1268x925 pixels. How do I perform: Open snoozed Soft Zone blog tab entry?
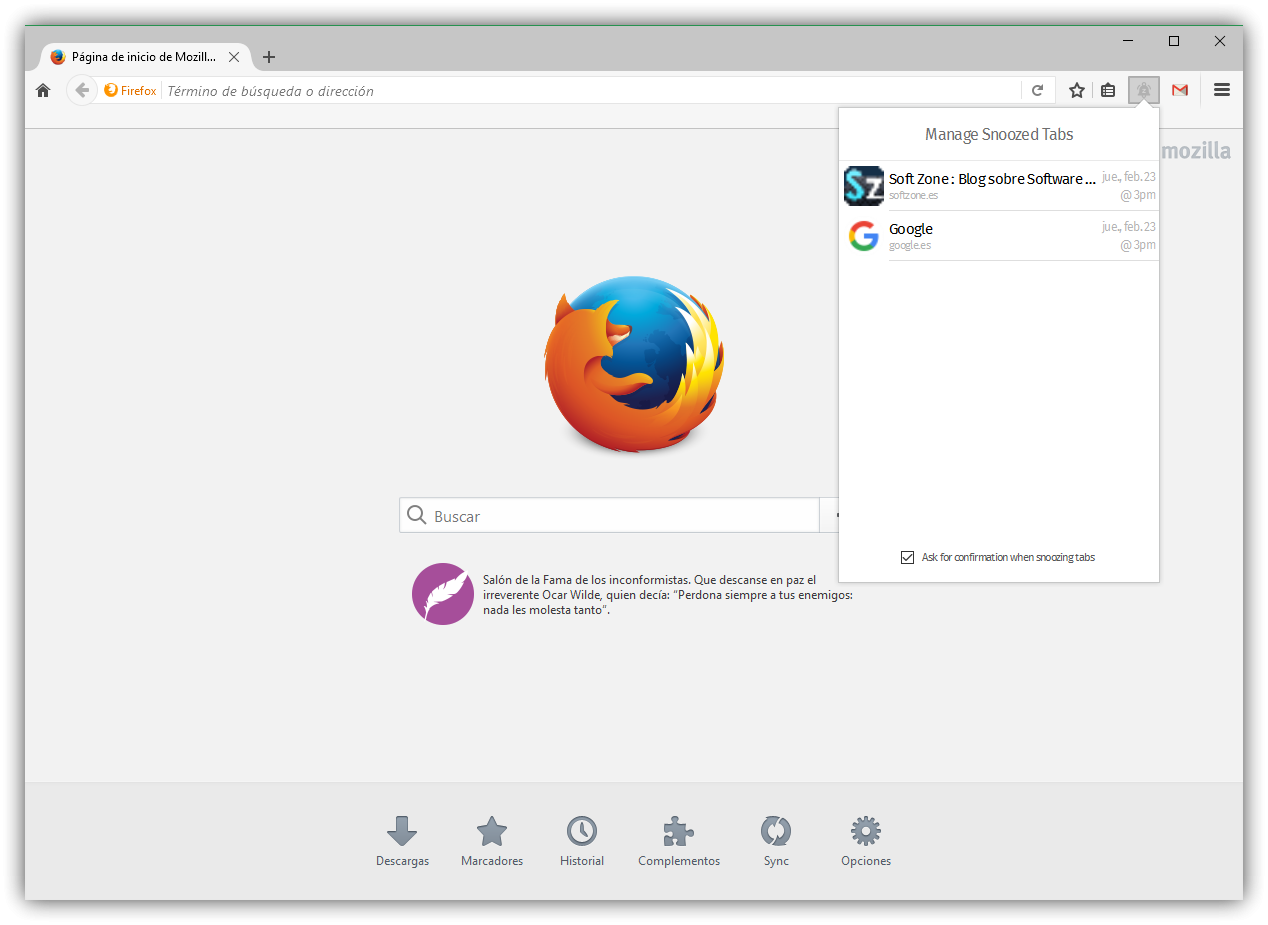click(999, 186)
